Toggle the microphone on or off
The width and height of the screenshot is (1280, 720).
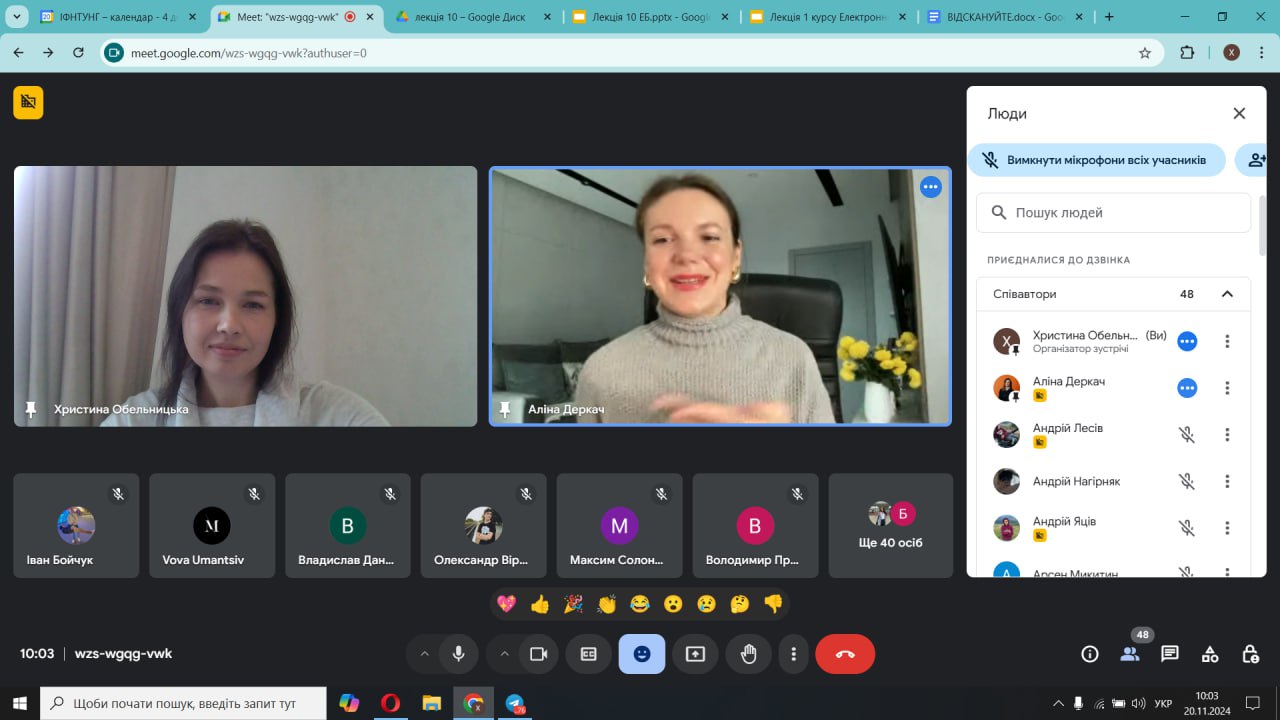(x=458, y=654)
